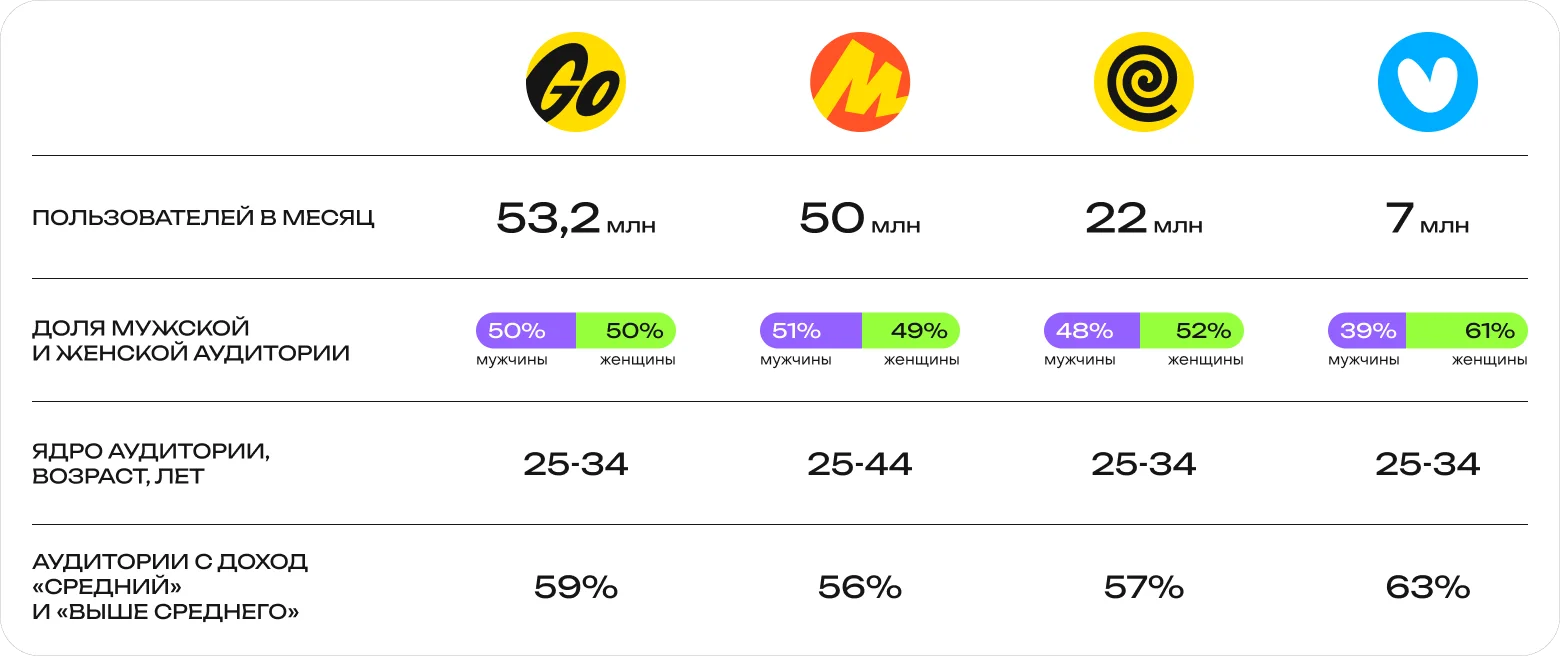Click the 22 млн monthly users value

(x=1144, y=218)
